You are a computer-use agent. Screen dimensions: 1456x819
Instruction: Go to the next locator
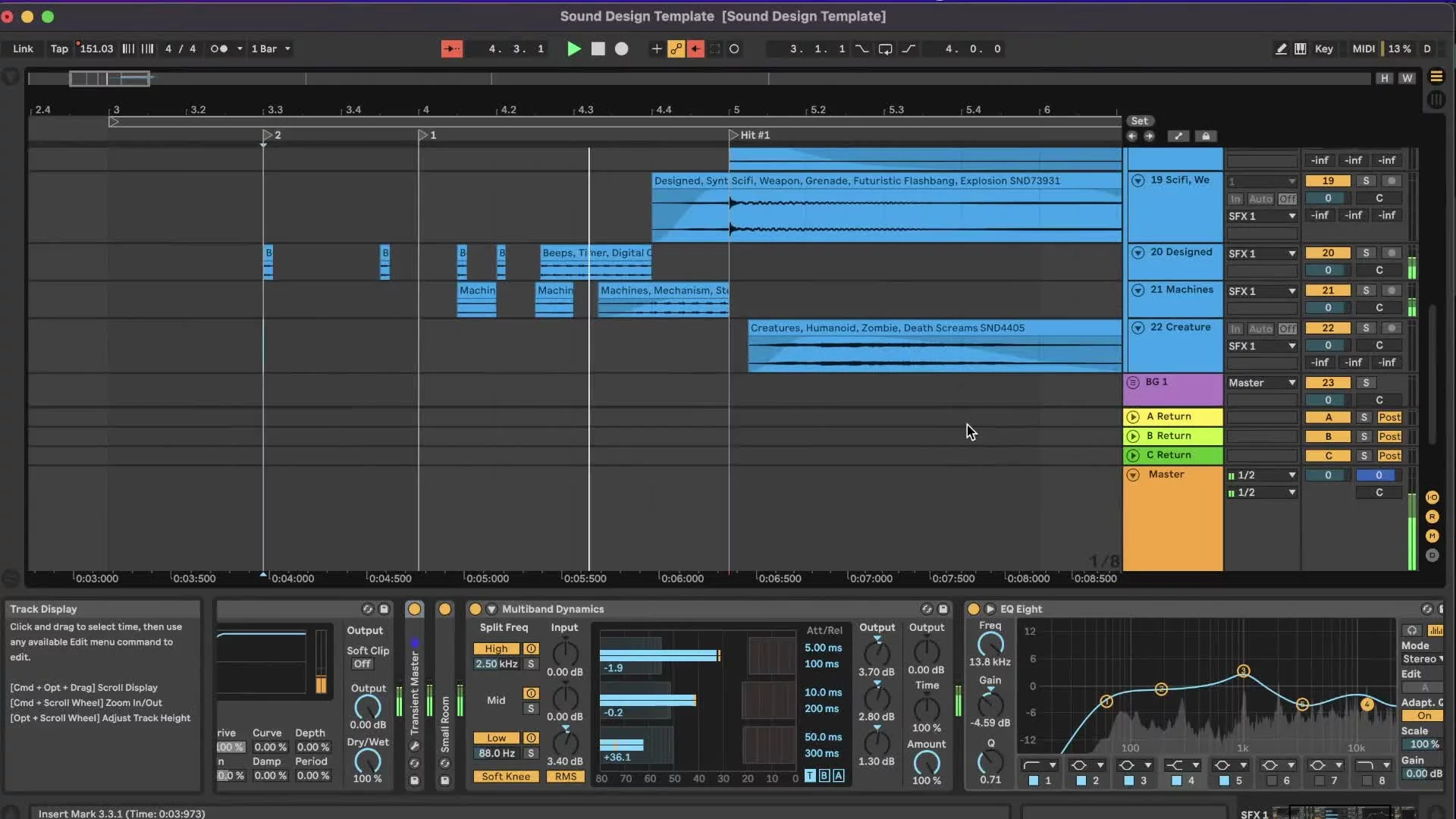[1150, 136]
